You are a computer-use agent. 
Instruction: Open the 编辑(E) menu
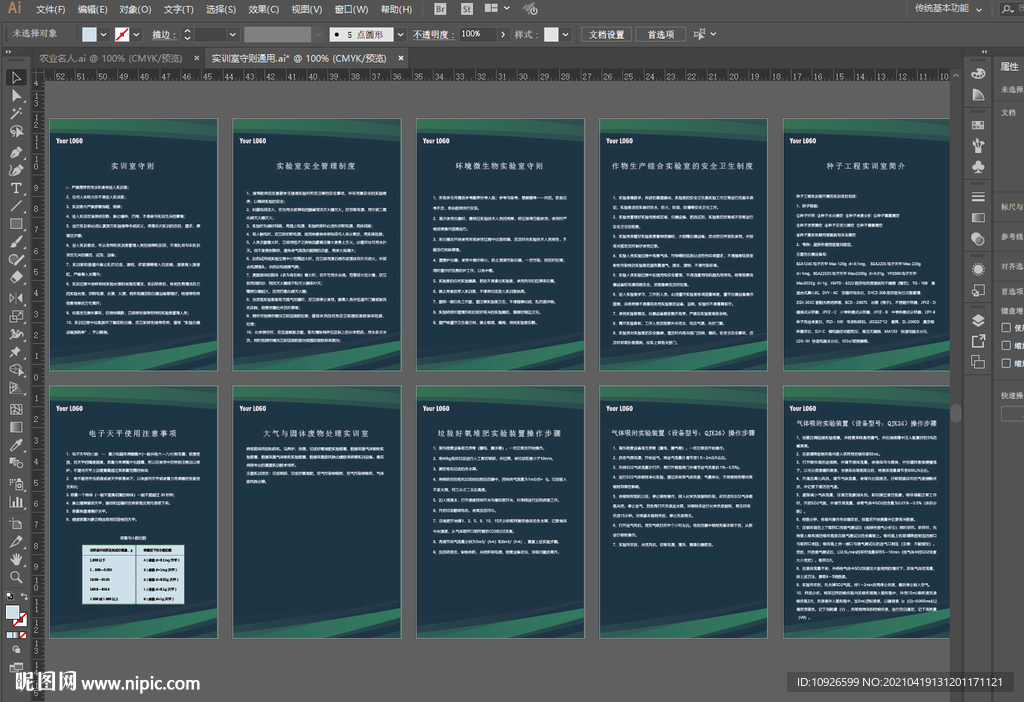(92, 9)
